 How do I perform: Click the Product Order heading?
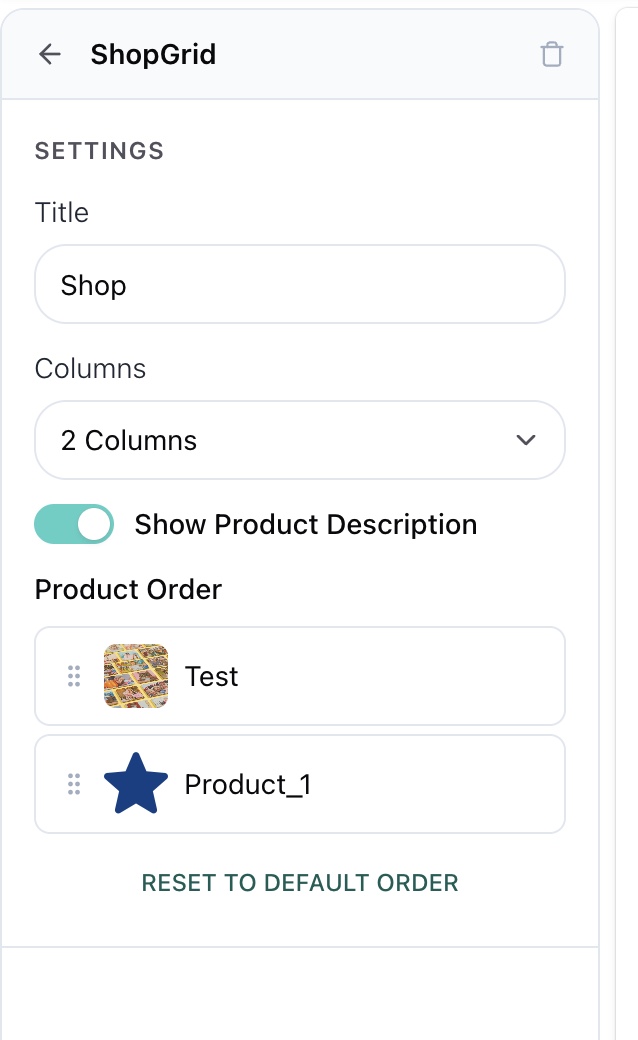coord(128,590)
